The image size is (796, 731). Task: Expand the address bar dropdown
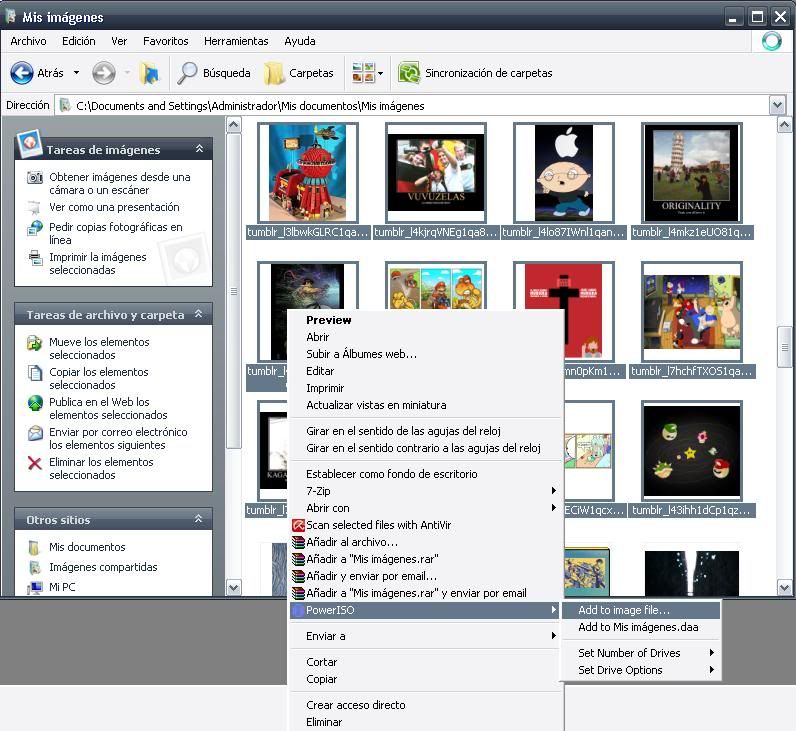[777, 105]
